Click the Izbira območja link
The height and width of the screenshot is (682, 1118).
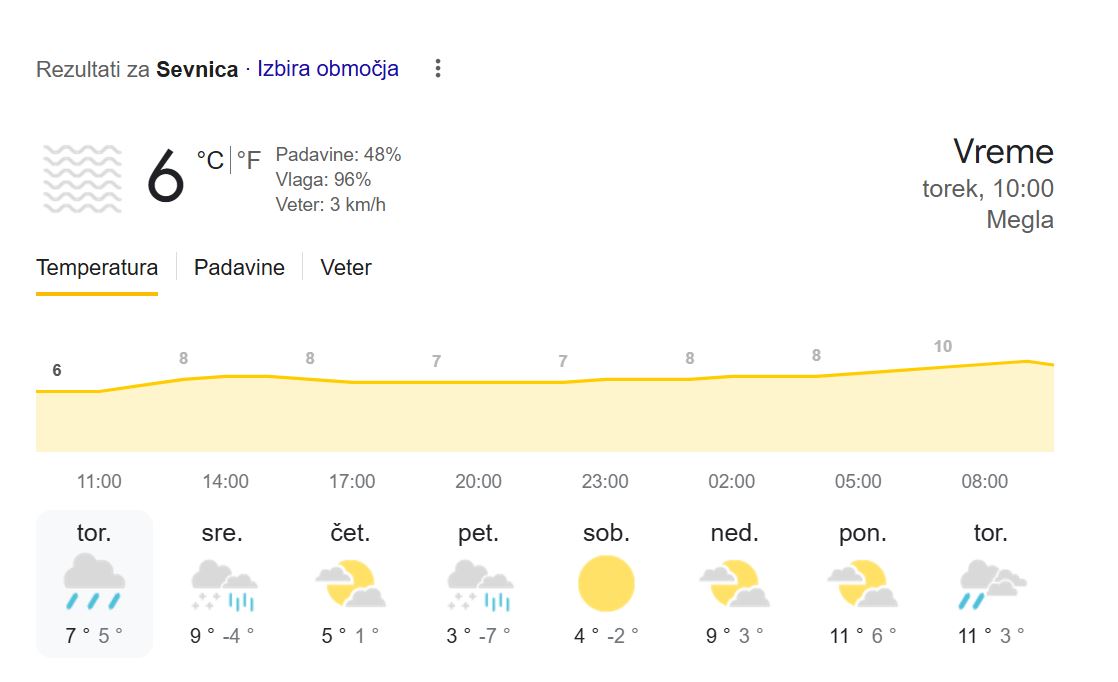[x=328, y=68]
